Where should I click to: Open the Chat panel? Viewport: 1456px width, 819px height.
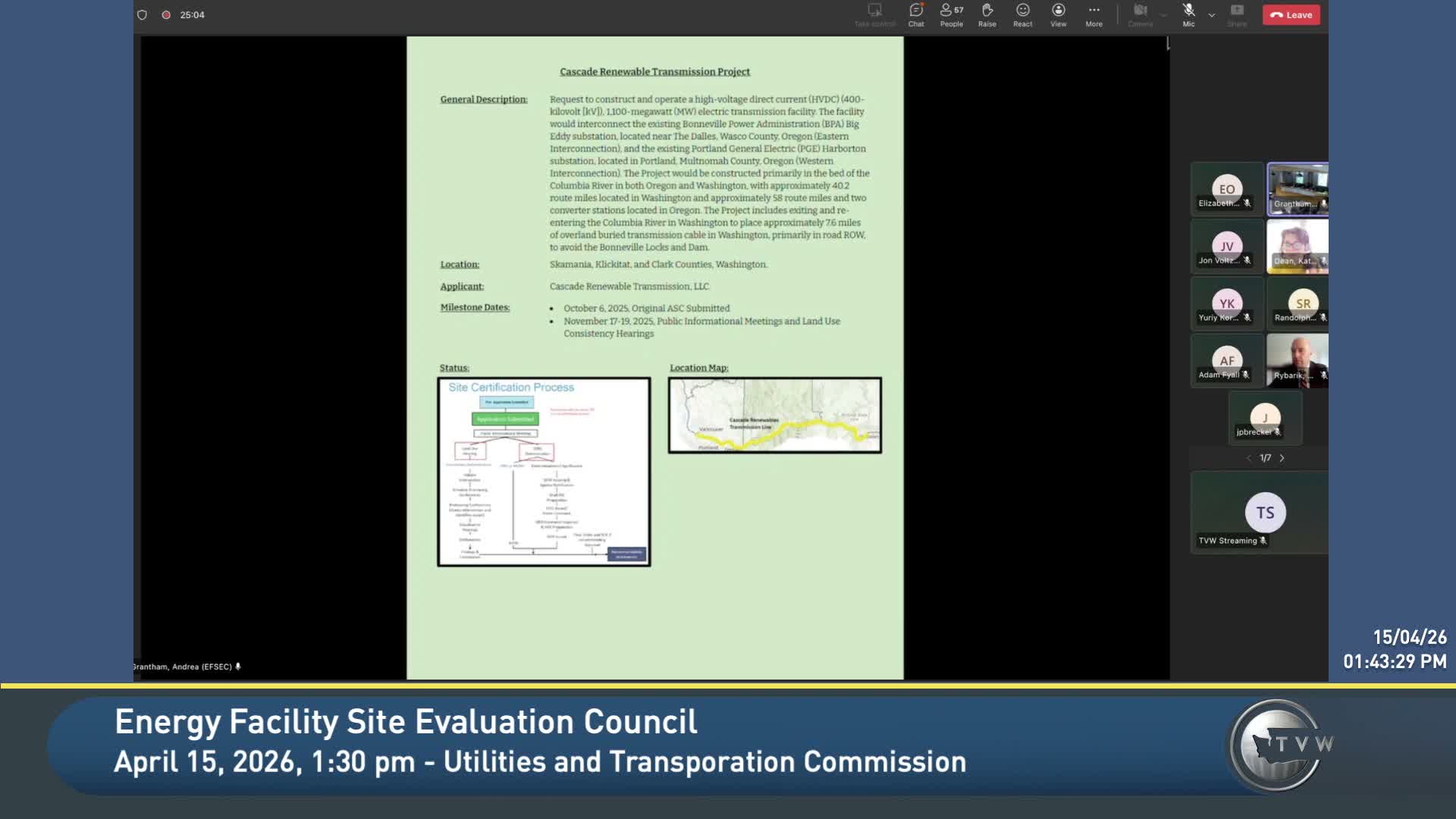click(916, 14)
